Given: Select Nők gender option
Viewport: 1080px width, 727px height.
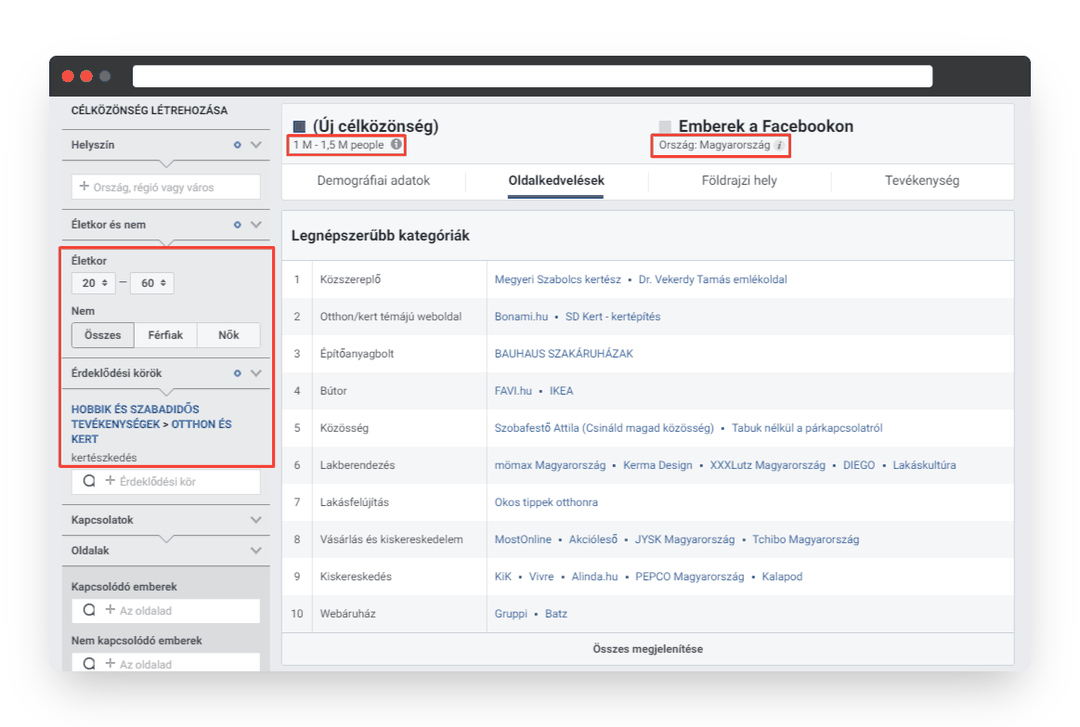Looking at the screenshot, I should [x=229, y=335].
